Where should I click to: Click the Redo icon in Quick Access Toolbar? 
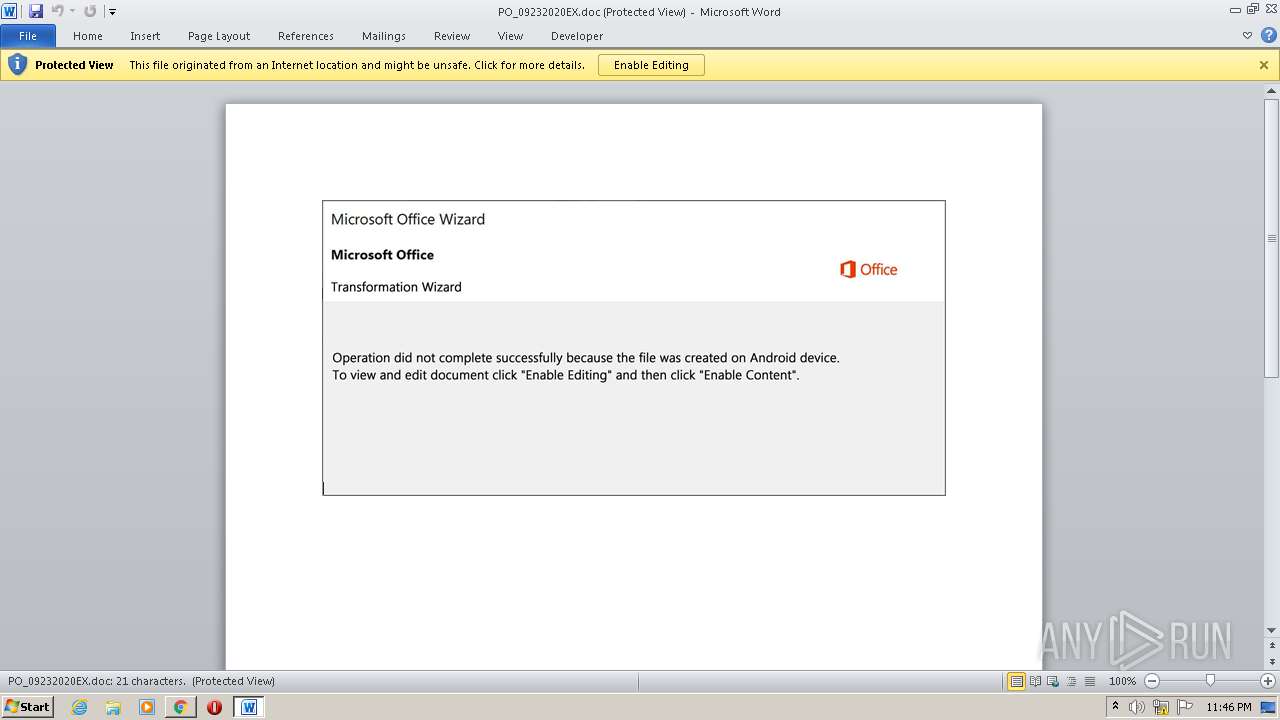point(90,11)
